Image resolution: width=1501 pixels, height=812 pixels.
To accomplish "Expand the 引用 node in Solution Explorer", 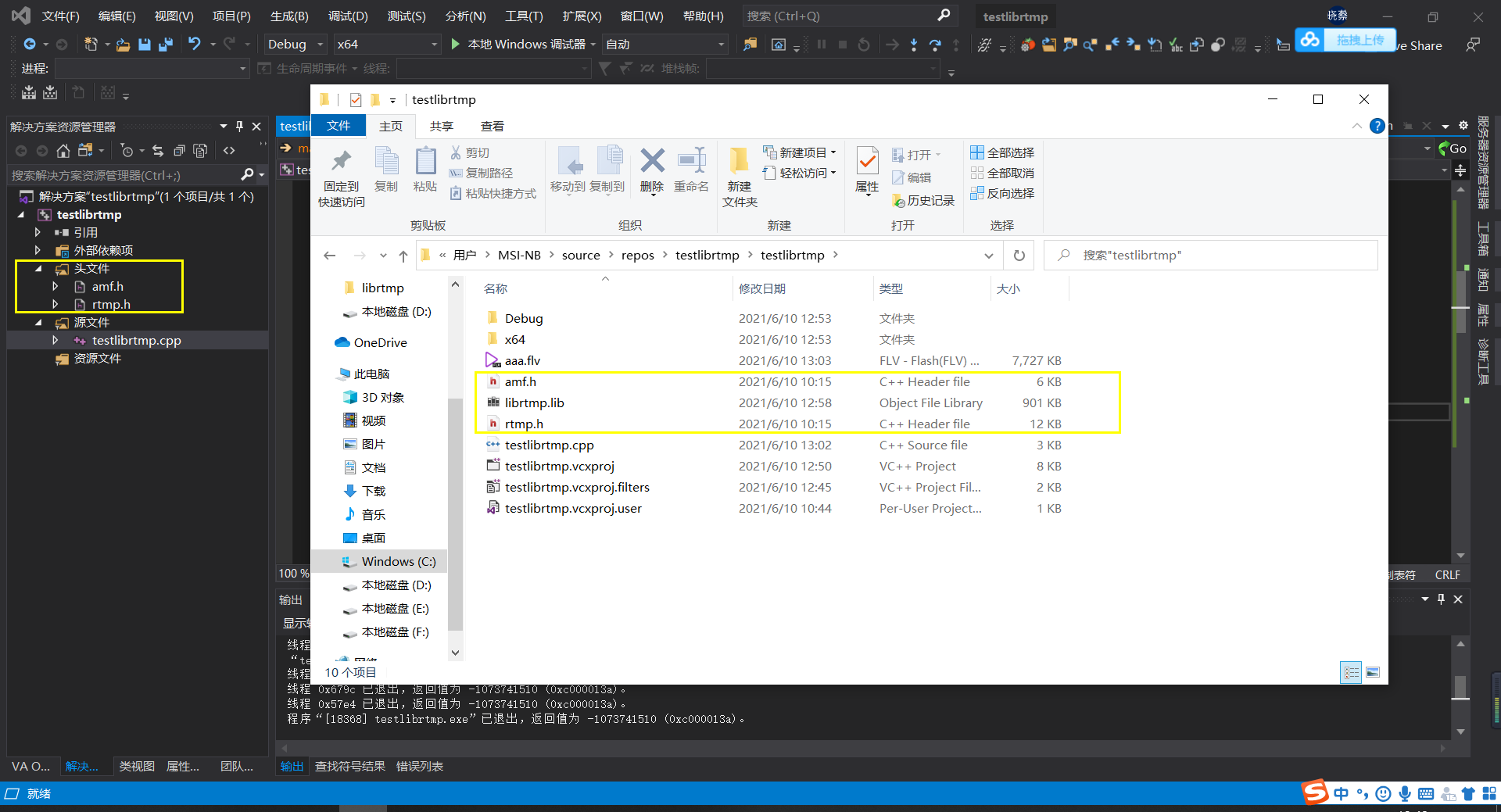I will 36,231.
